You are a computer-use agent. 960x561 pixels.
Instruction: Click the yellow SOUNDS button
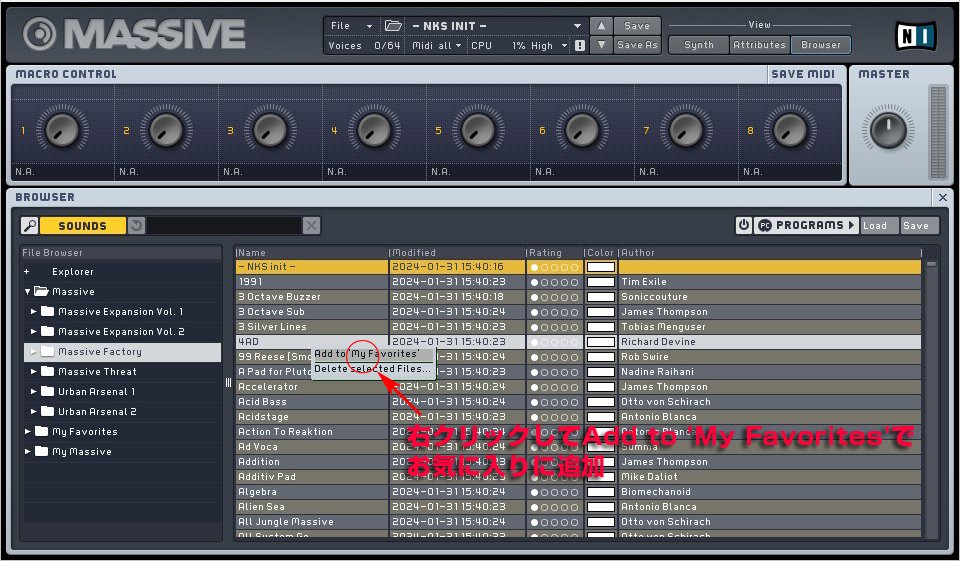click(x=83, y=225)
